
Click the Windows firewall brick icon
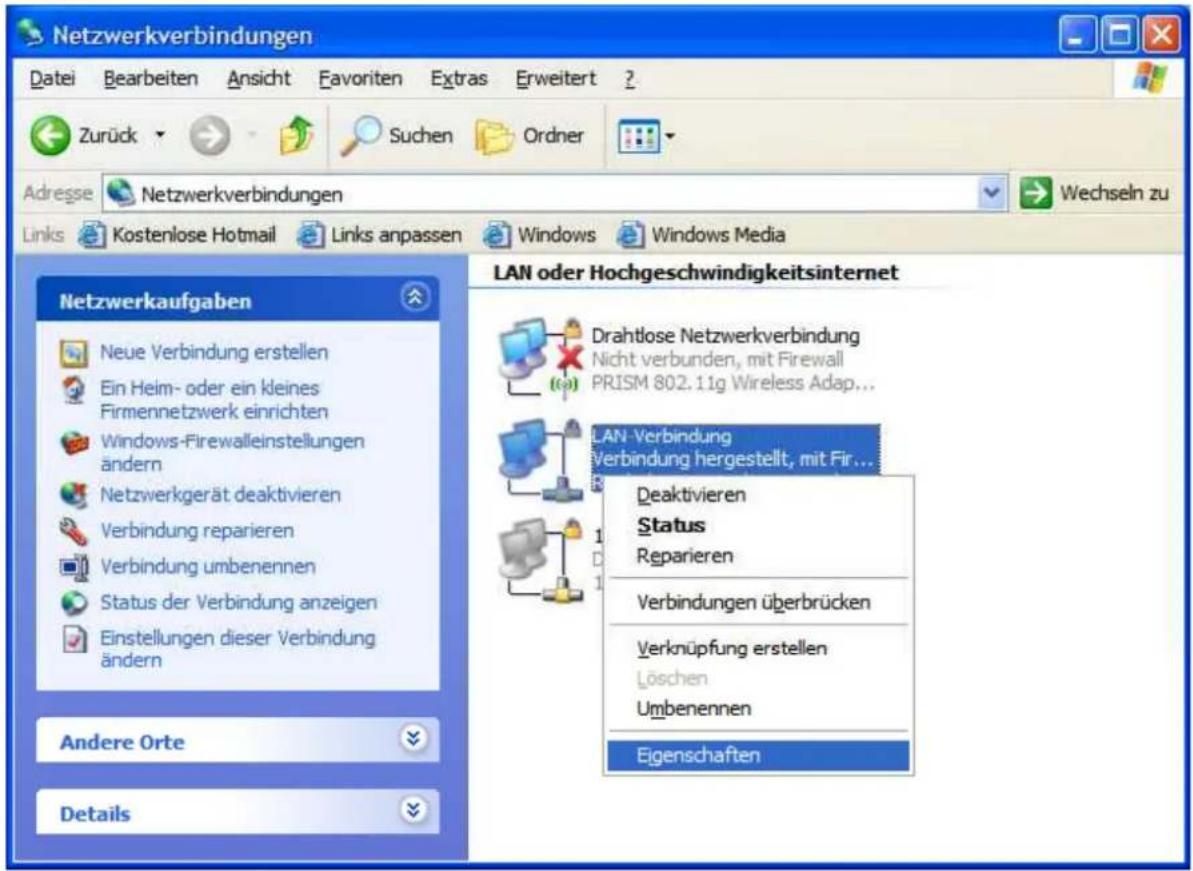click(74, 443)
